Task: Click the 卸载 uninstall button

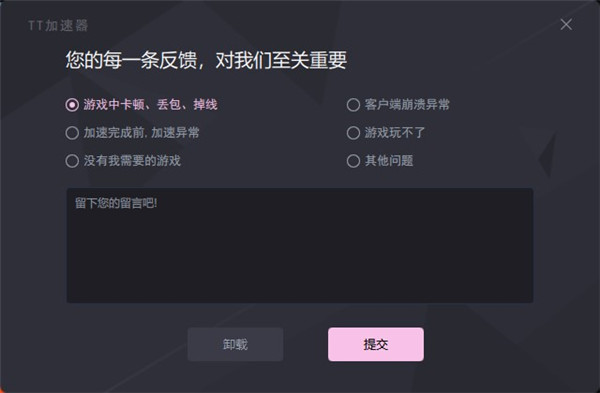Action: pos(235,344)
